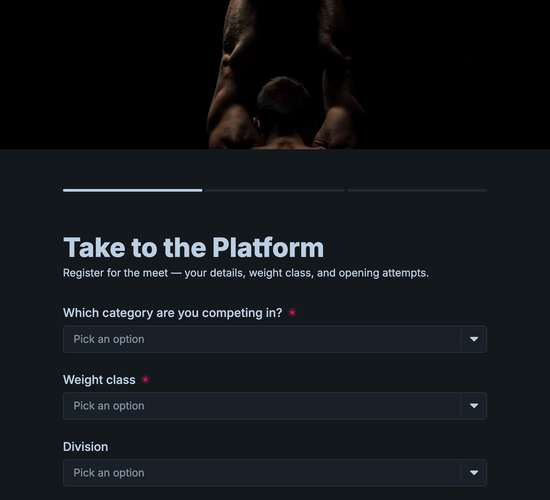Click the athlete's arm on the photo's left side
This screenshot has height=500, width=550.
click(232, 77)
